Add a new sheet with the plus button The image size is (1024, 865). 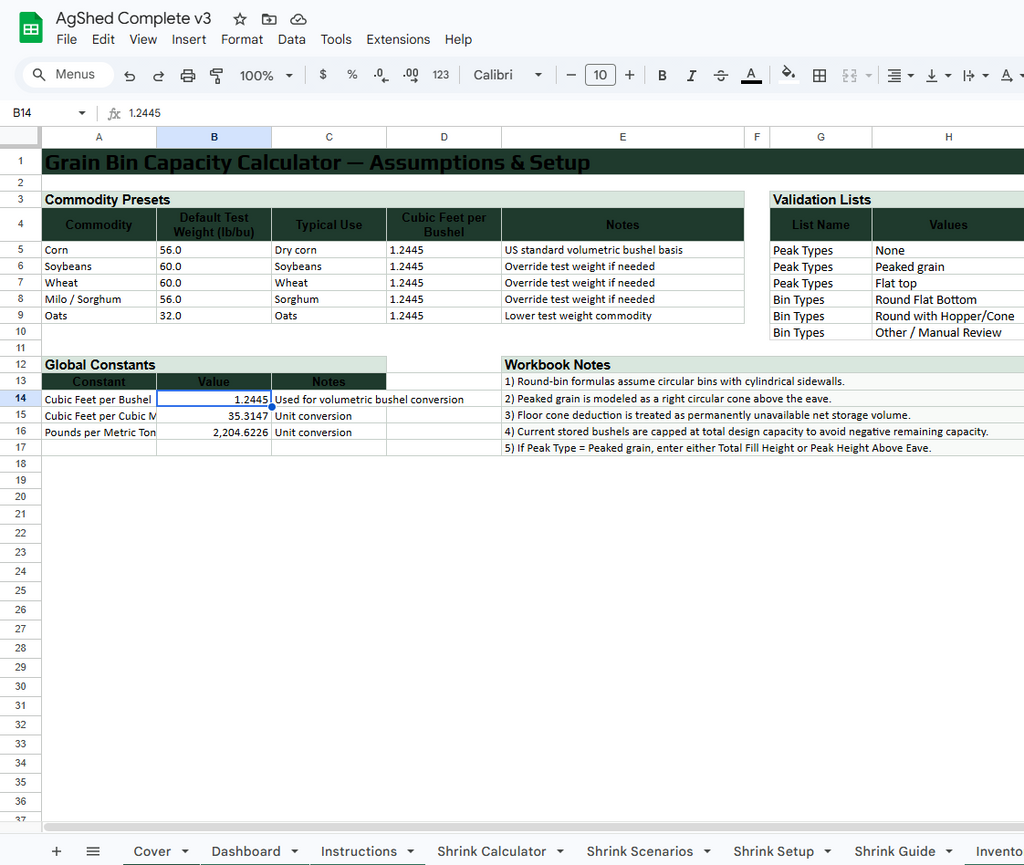click(x=57, y=851)
